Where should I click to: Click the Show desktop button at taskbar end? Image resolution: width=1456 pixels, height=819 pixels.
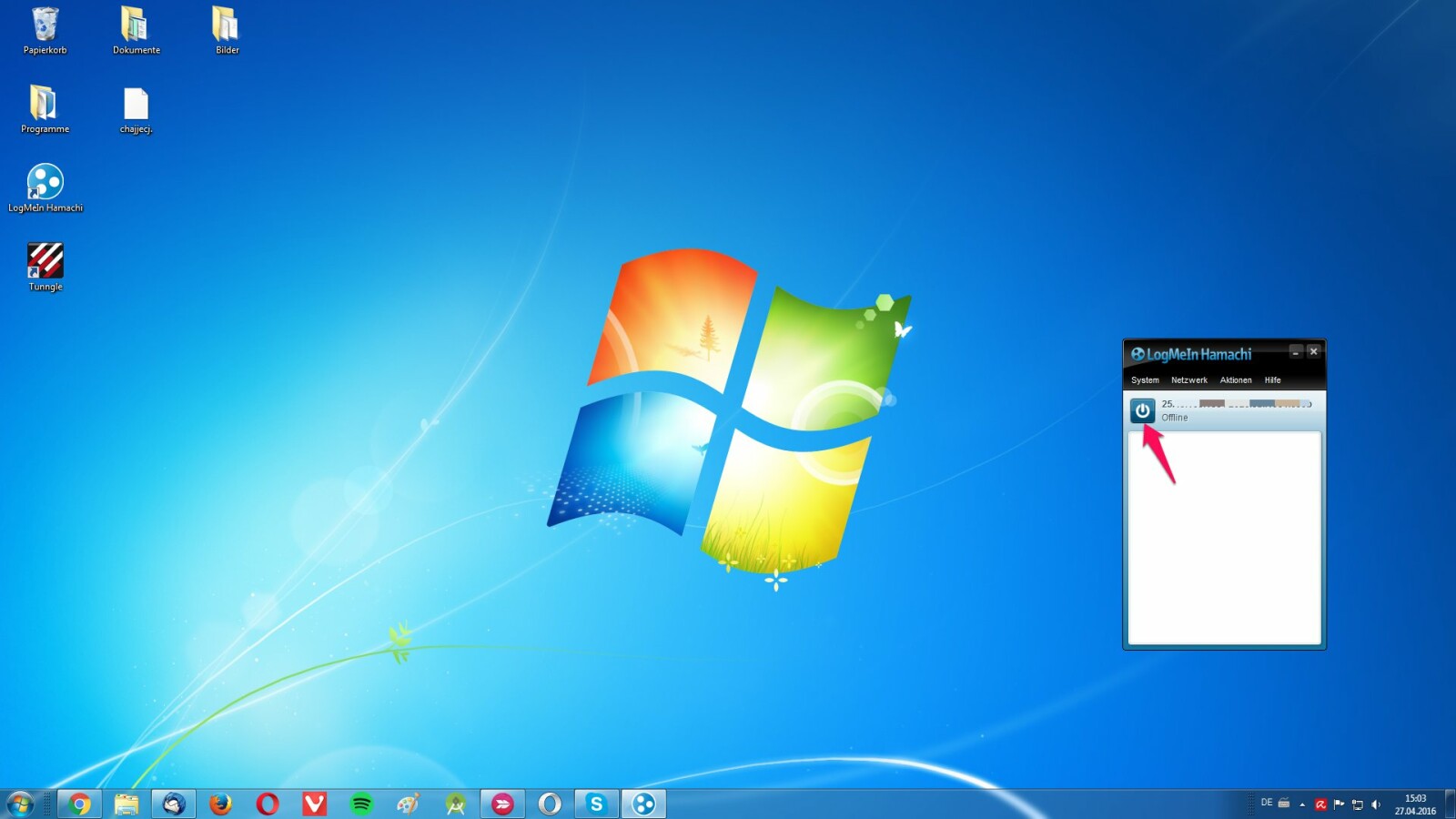tap(1450, 804)
